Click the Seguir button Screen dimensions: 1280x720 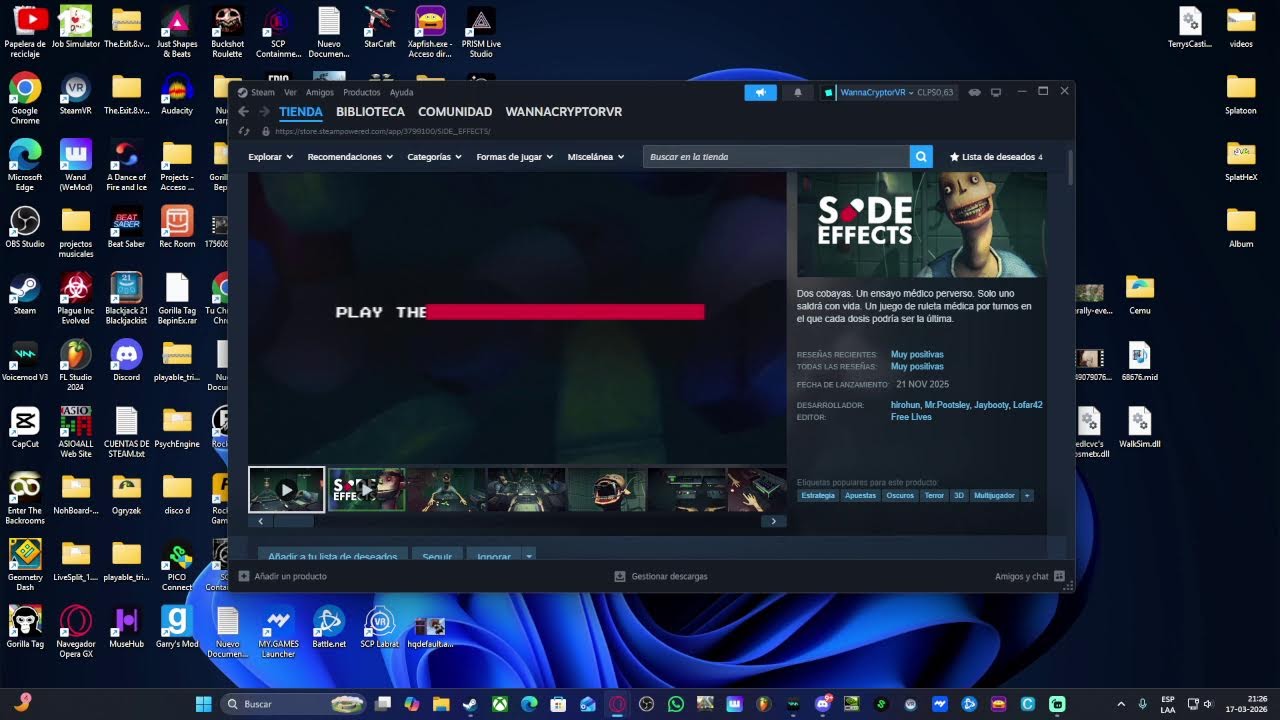point(437,556)
